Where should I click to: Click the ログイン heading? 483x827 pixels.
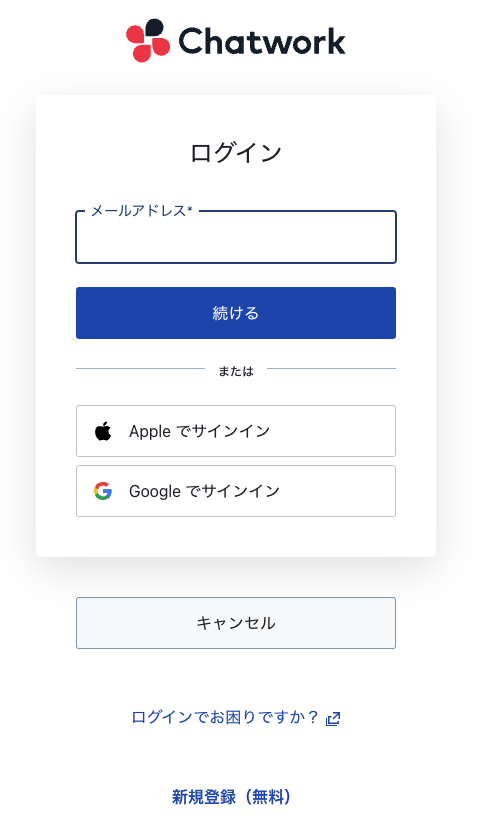[x=236, y=153]
